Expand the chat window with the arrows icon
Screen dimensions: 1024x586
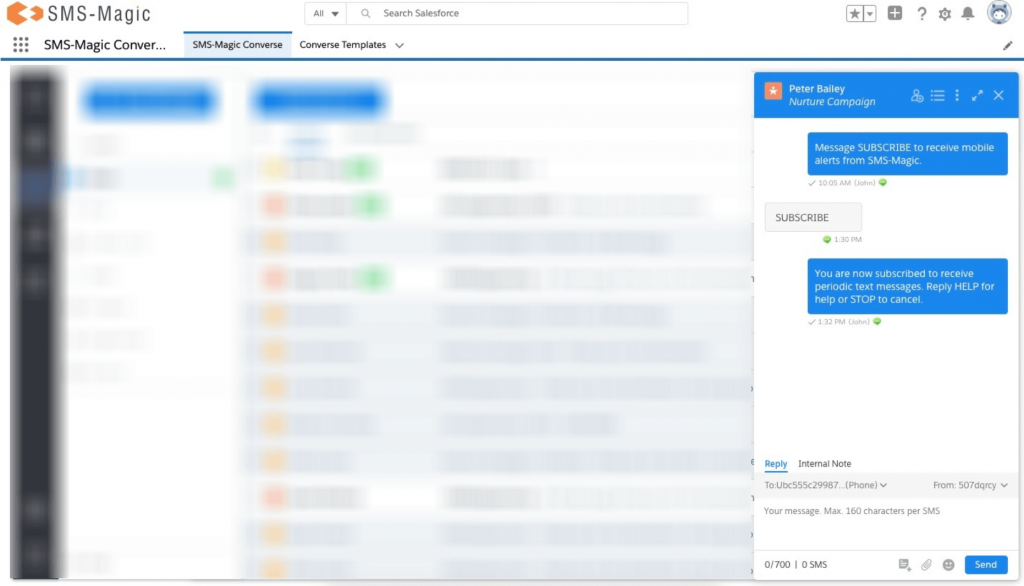[x=978, y=95]
